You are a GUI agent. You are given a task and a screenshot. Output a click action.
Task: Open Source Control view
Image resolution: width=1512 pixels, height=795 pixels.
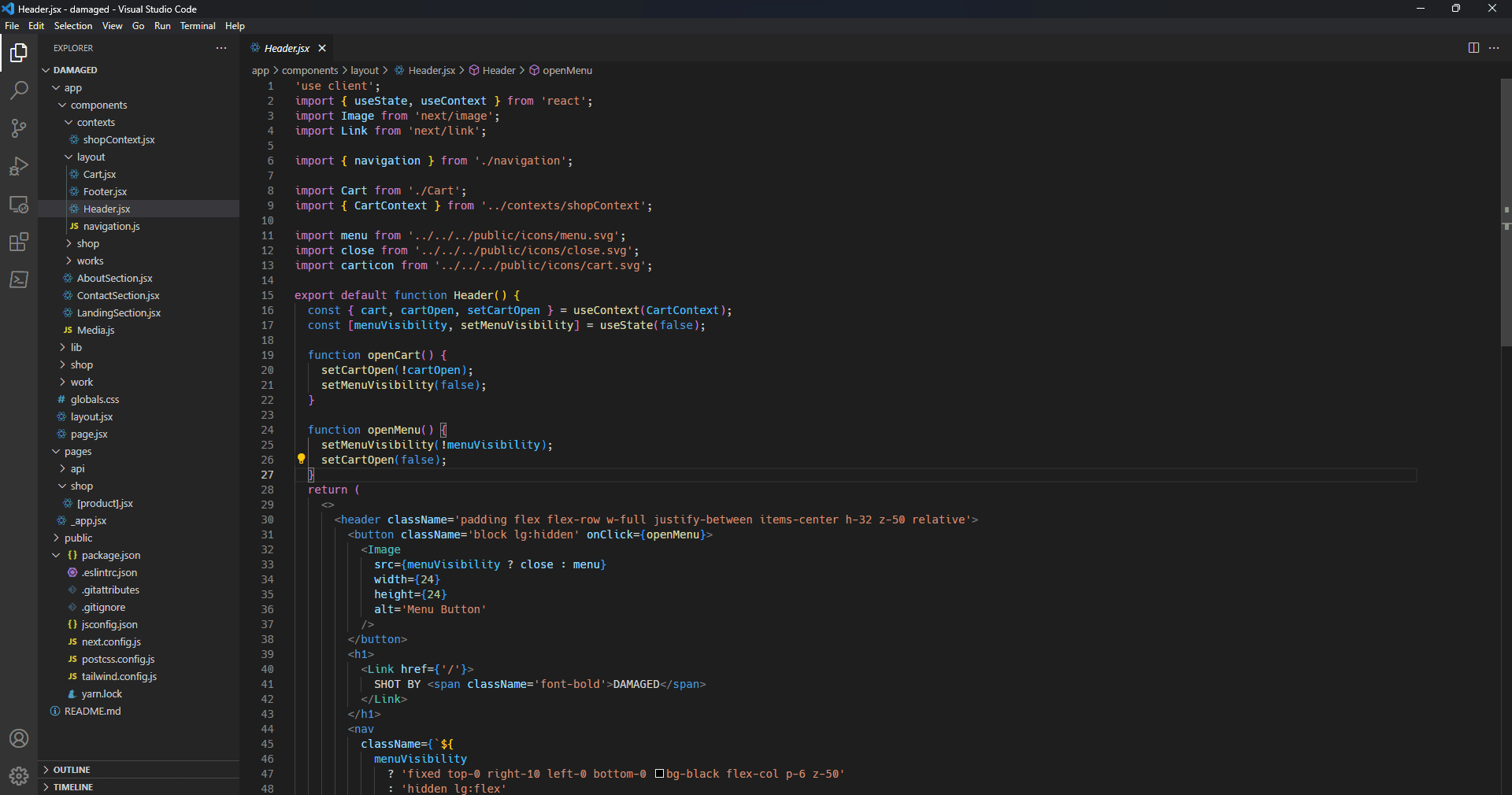pos(19,128)
